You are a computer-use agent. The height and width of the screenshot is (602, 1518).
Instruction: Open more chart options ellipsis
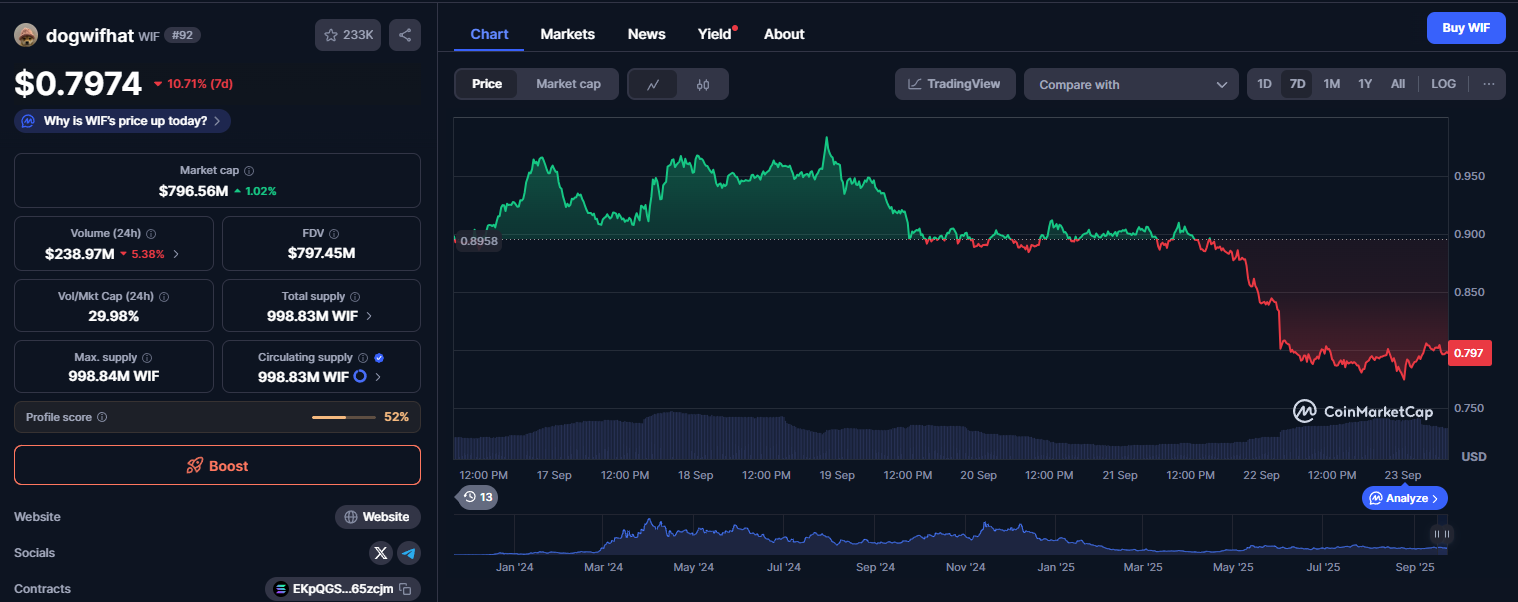tap(1489, 85)
